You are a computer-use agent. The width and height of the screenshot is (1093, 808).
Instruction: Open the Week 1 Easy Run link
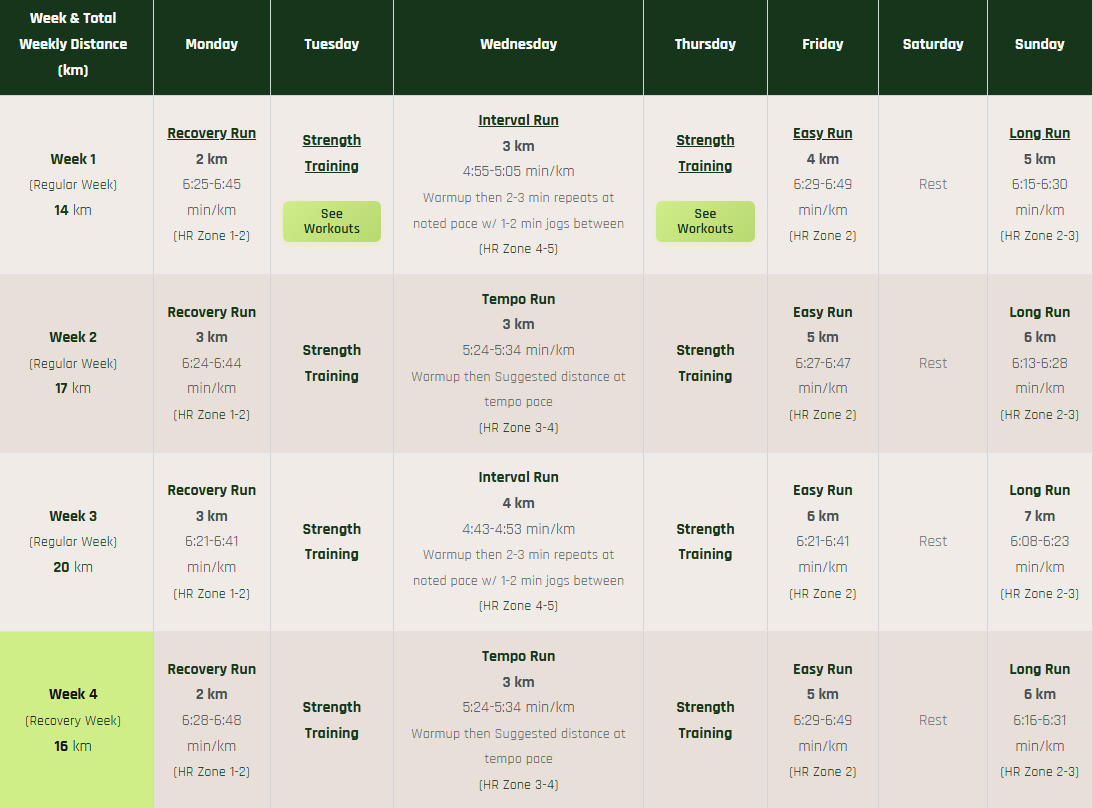(822, 132)
